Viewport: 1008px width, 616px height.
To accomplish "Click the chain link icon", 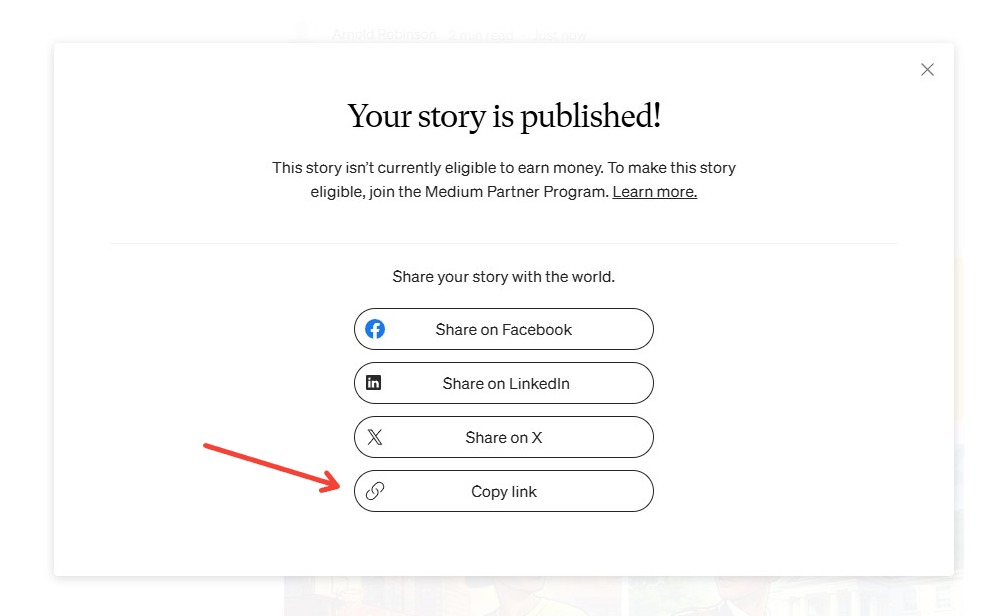I will click(x=375, y=491).
